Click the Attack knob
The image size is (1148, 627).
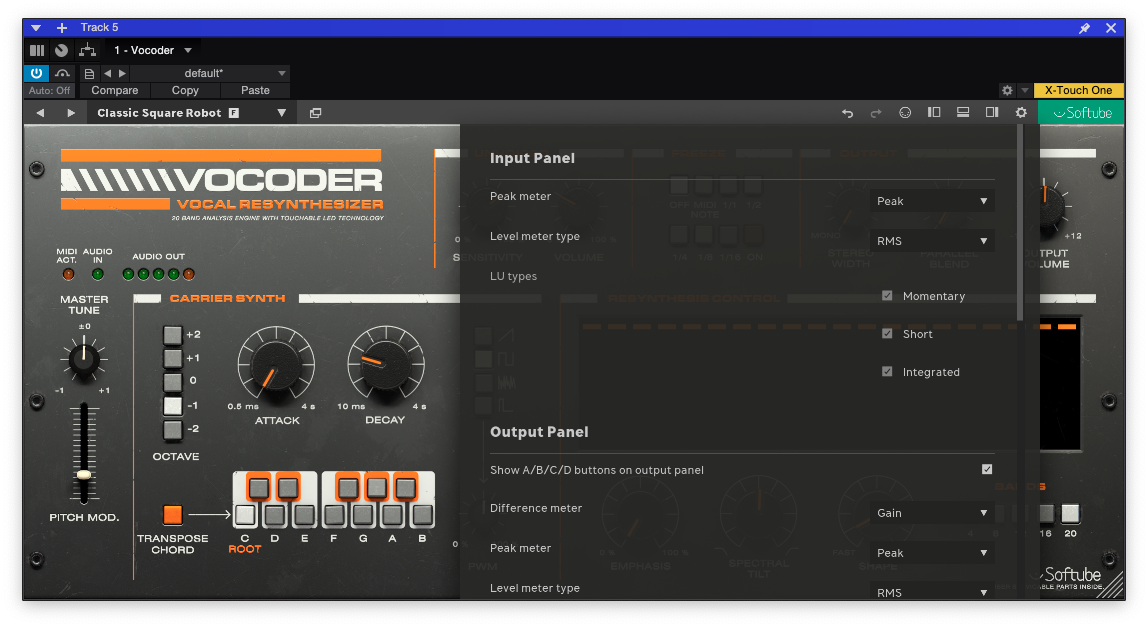(276, 365)
